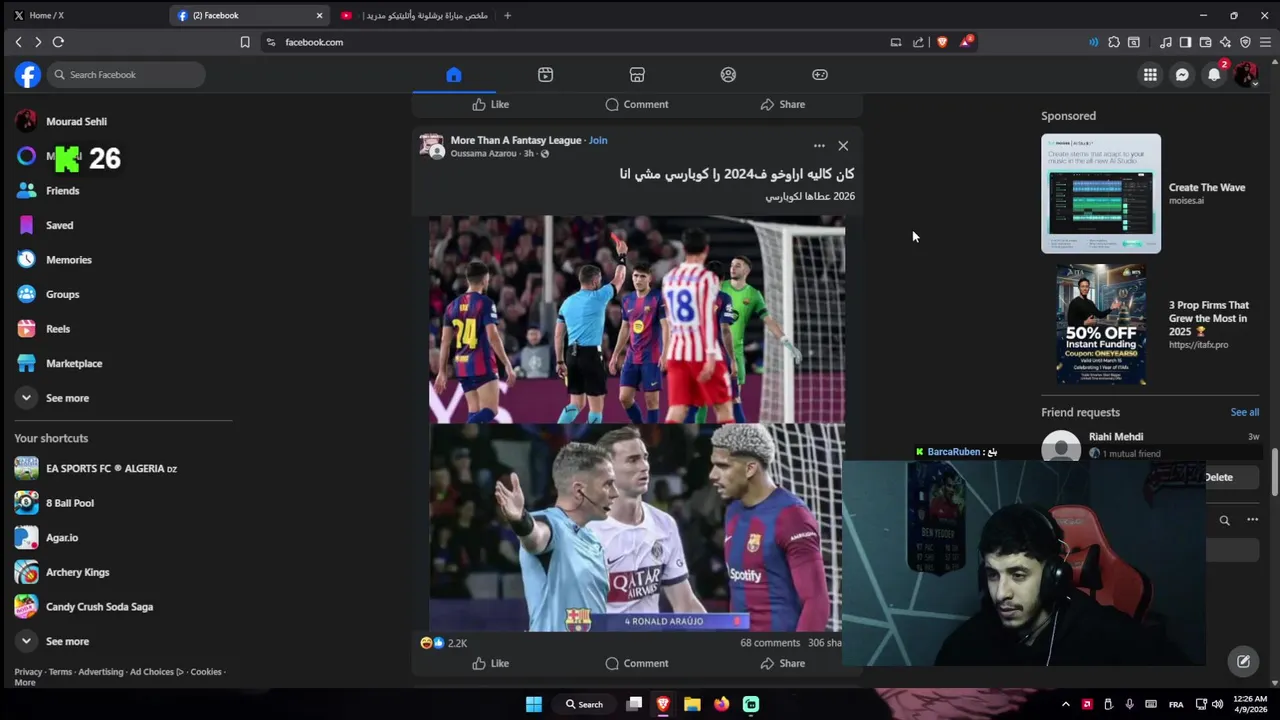Open the Groups tab in Facebook's top navigation
Viewport: 1280px width, 720px height.
tap(728, 75)
